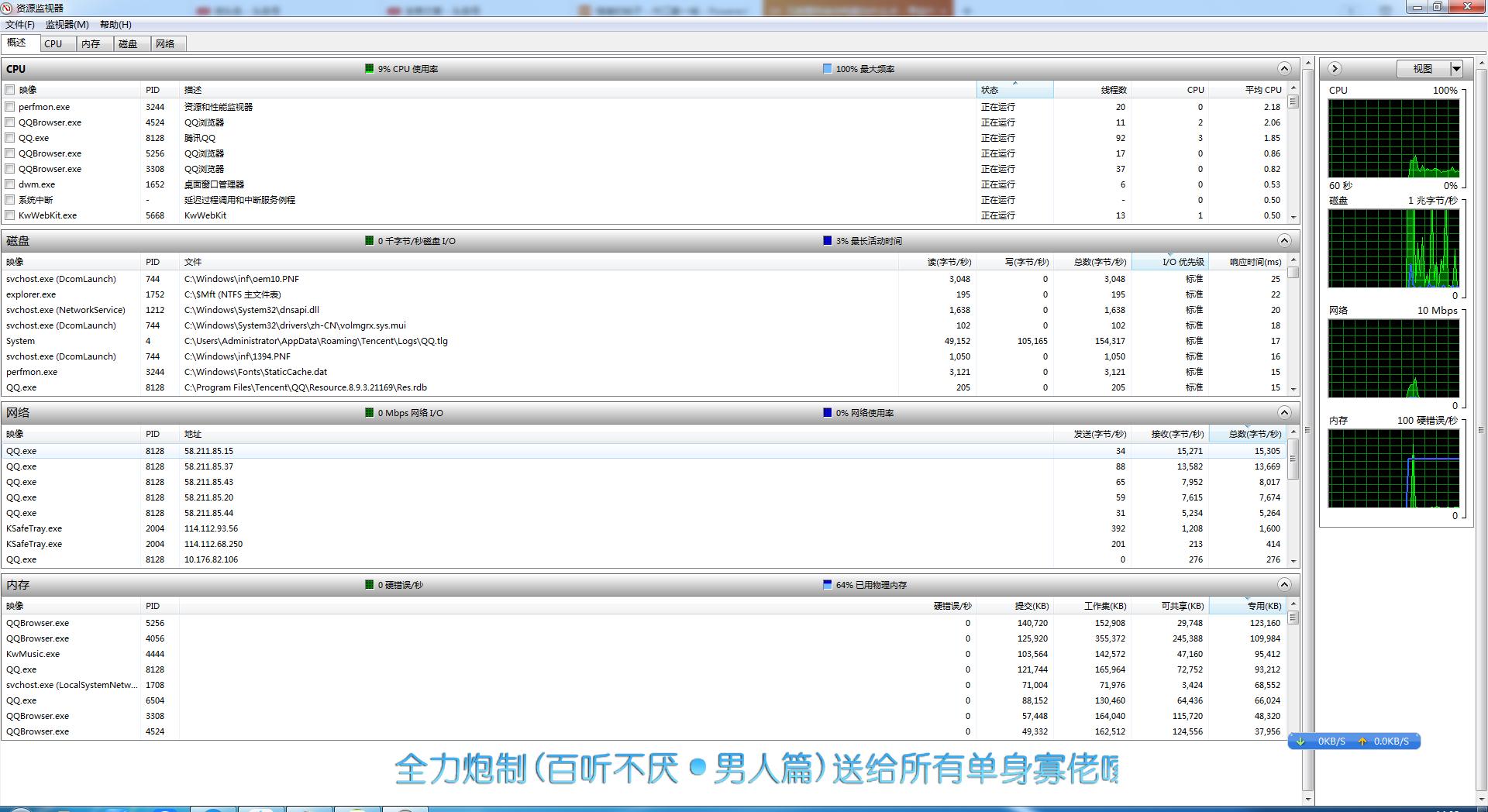Click the 磁盘 activity graph
The height and width of the screenshot is (812, 1488).
click(1393, 249)
